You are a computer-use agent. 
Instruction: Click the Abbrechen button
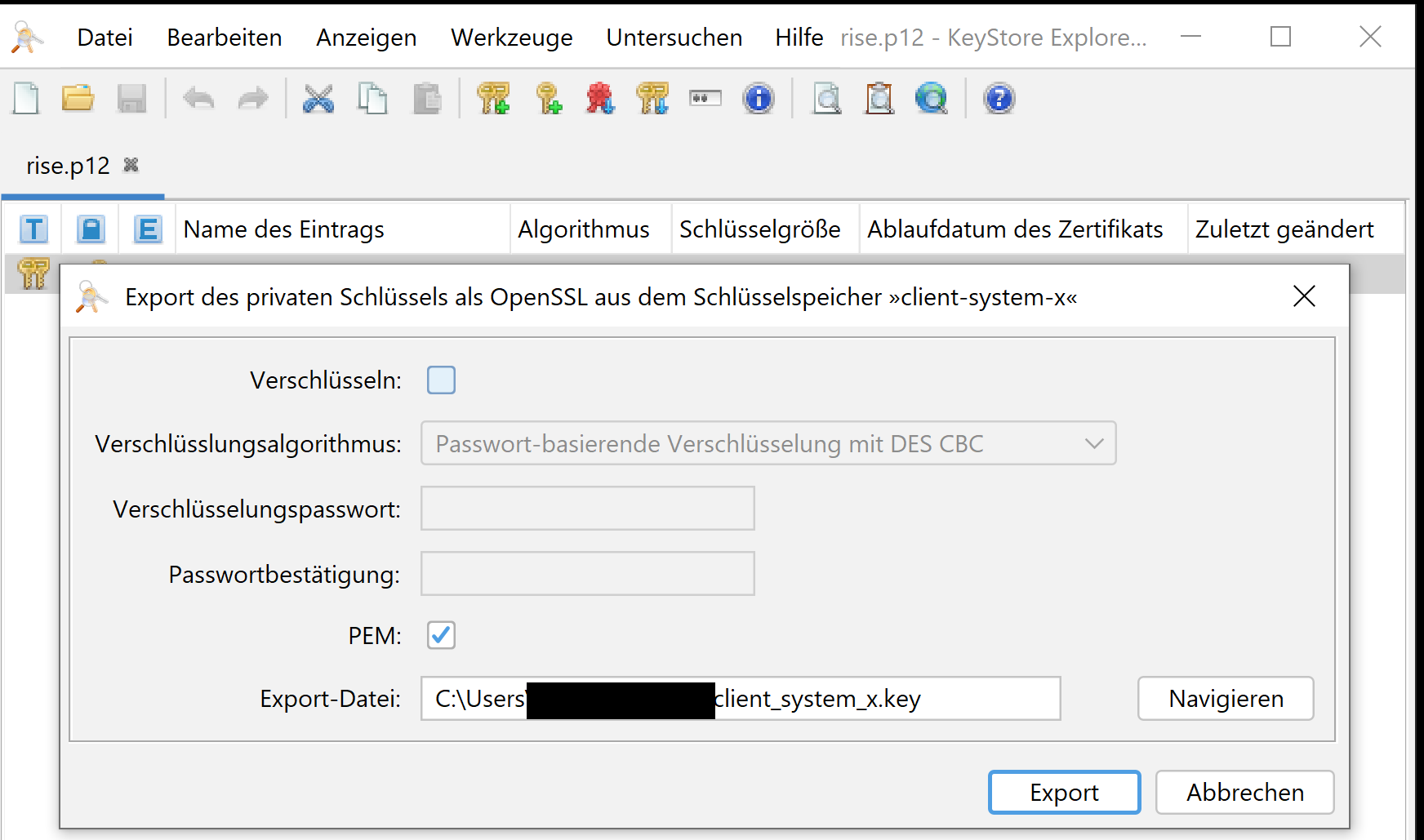[1244, 793]
